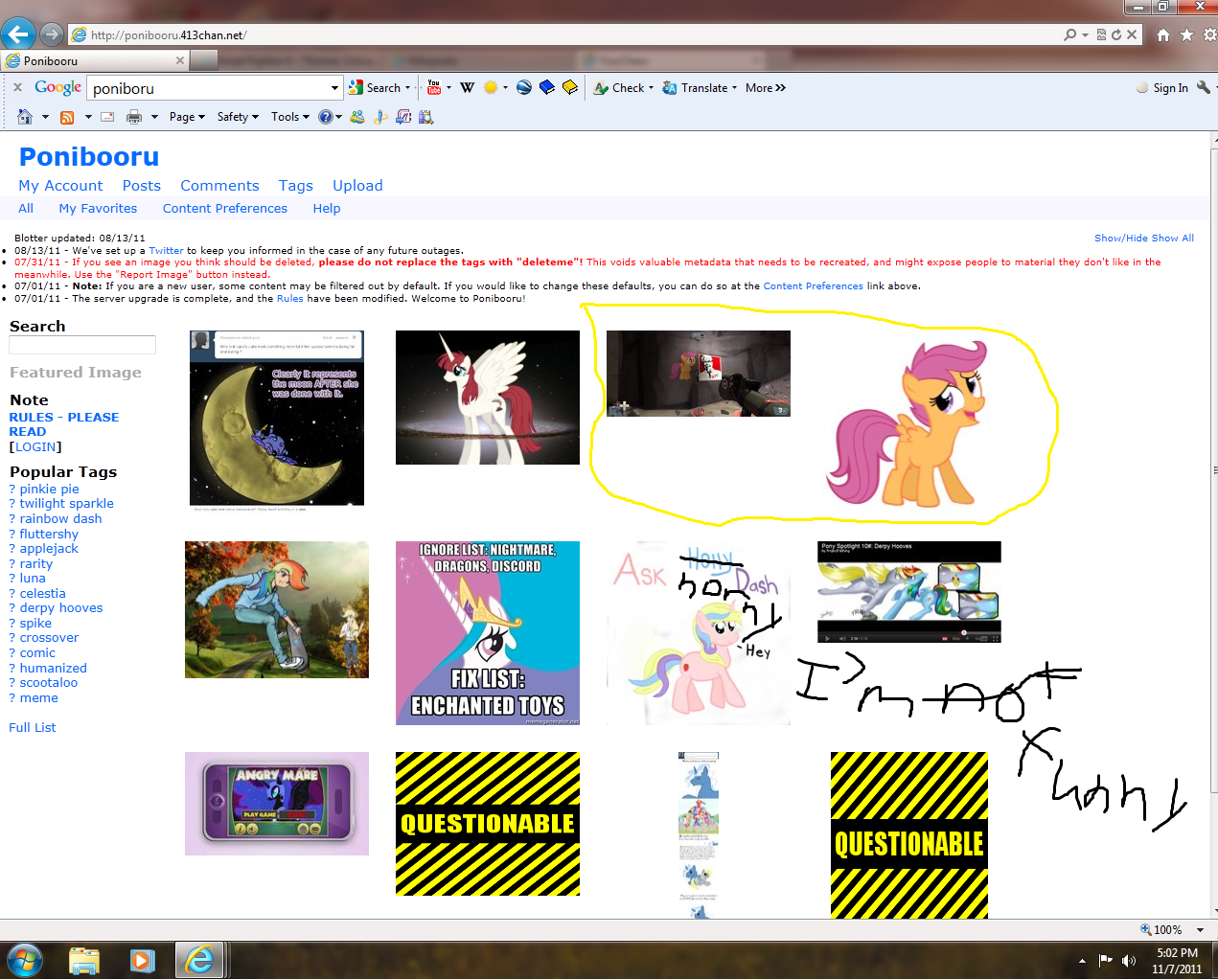Viewport: 1218px width, 980px height.
Task: Click the Translate toolbar button
Action: 696,87
